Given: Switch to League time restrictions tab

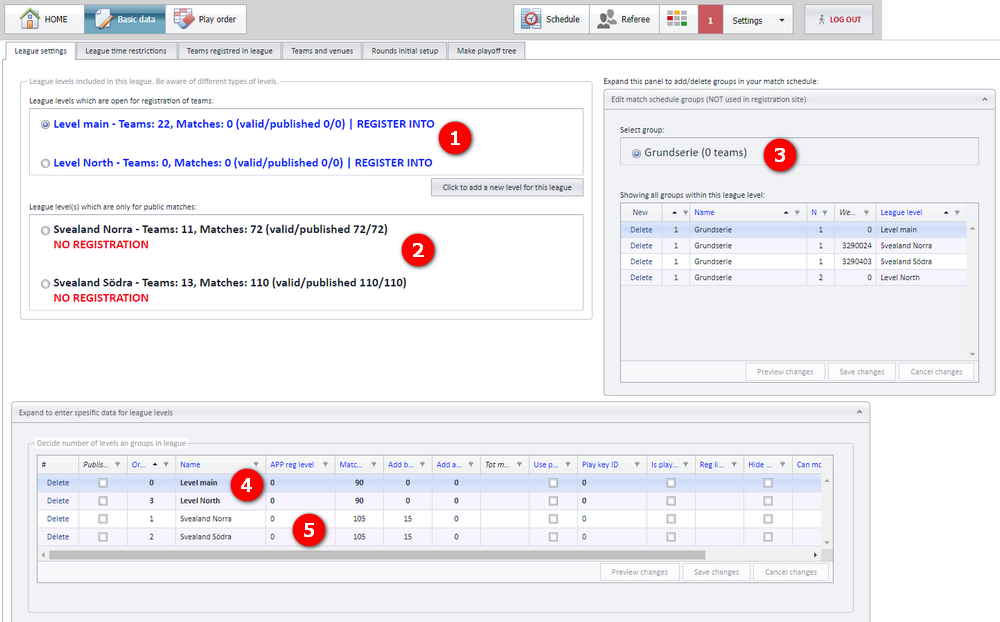Looking at the screenshot, I should click(x=126, y=51).
